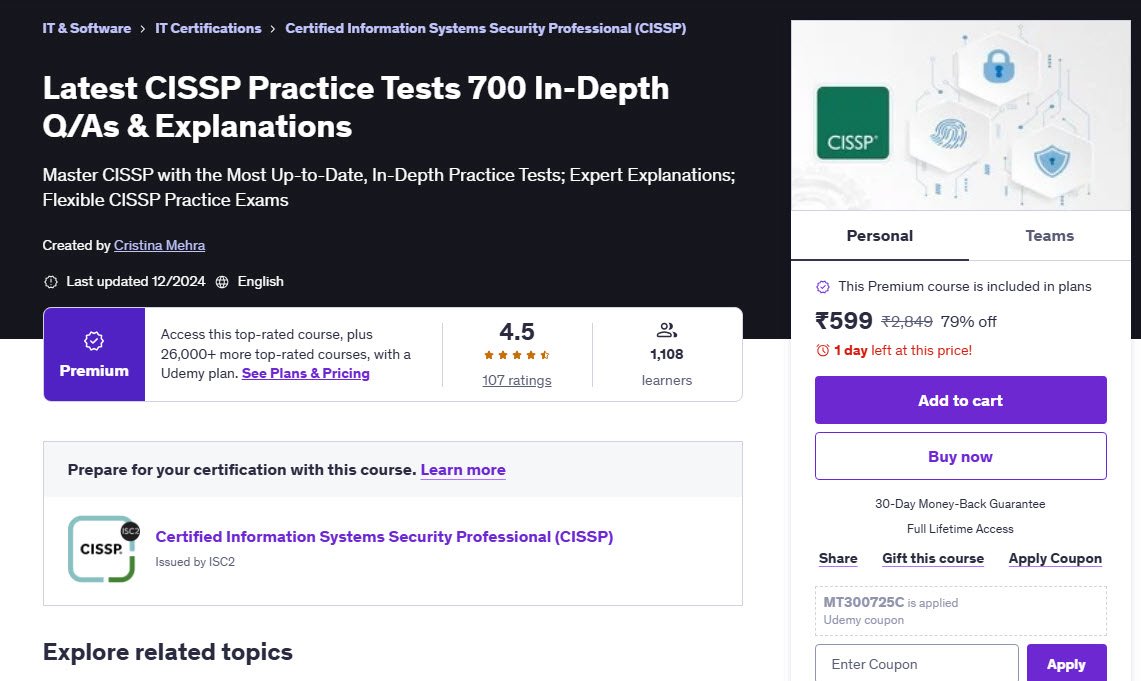This screenshot has height=681, width=1141.
Task: Open the IT & Software breadcrumb
Action: click(87, 28)
